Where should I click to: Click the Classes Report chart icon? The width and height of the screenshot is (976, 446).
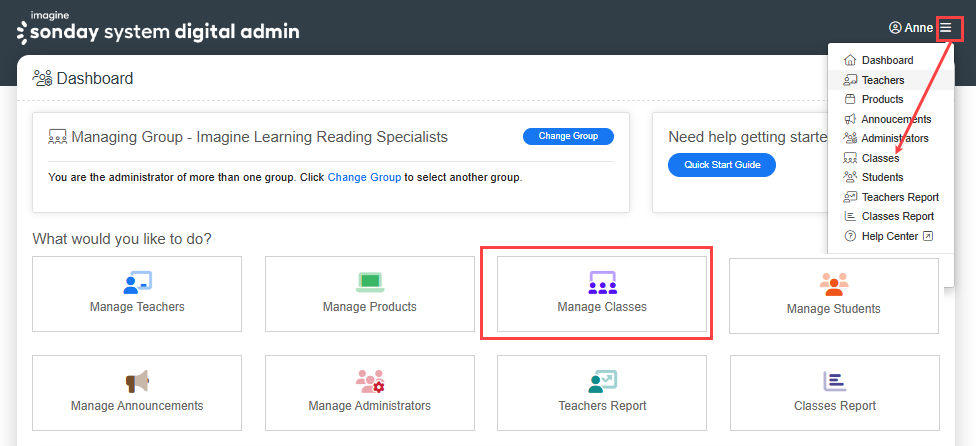click(835, 381)
